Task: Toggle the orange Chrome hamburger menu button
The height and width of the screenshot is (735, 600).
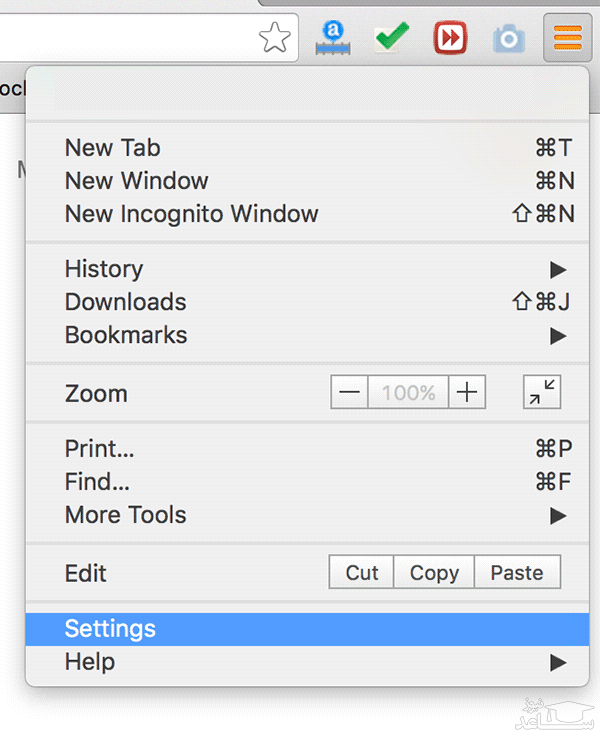Action: pyautogui.click(x=567, y=39)
